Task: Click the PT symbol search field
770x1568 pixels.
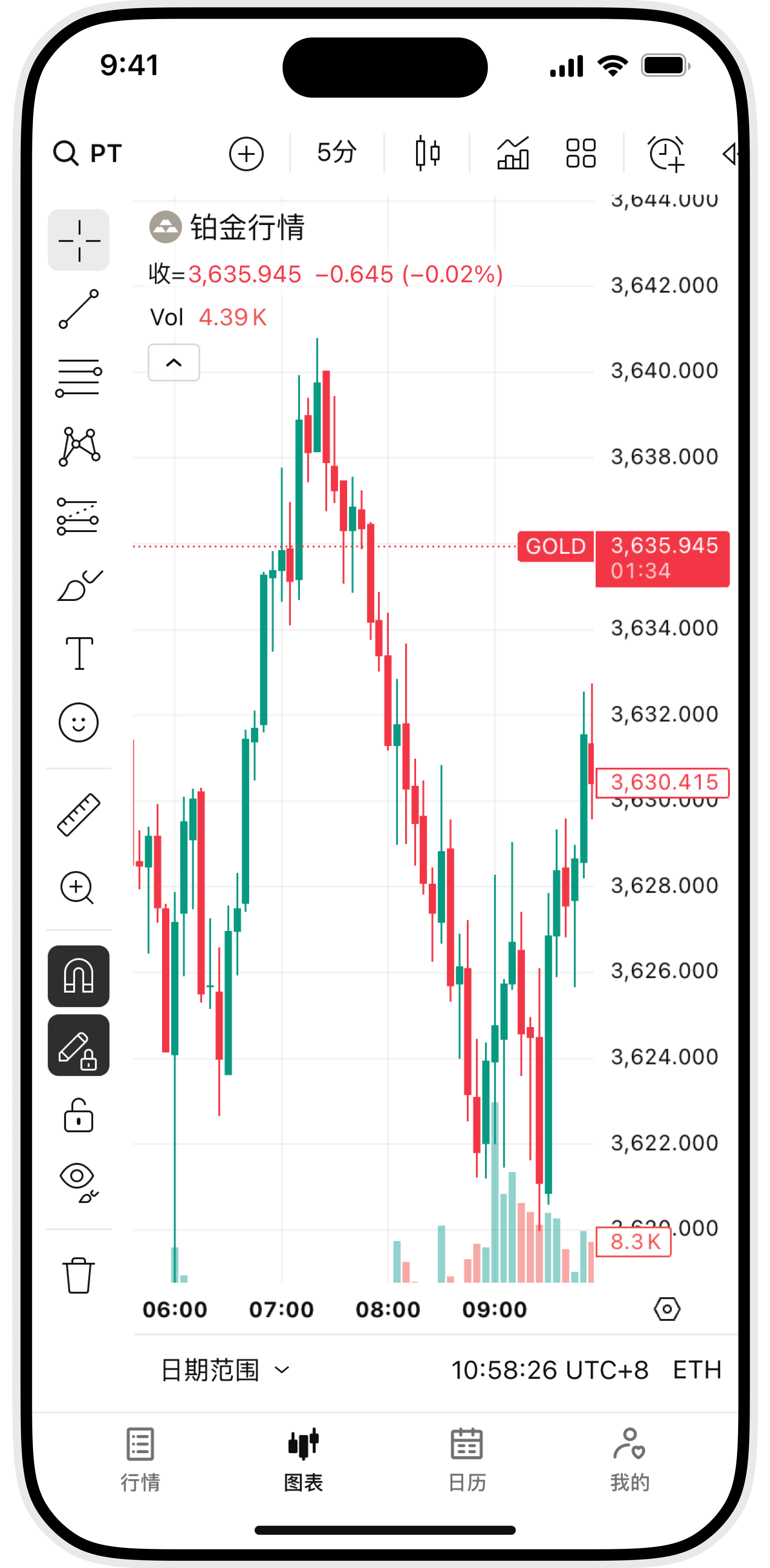Action: (x=89, y=153)
